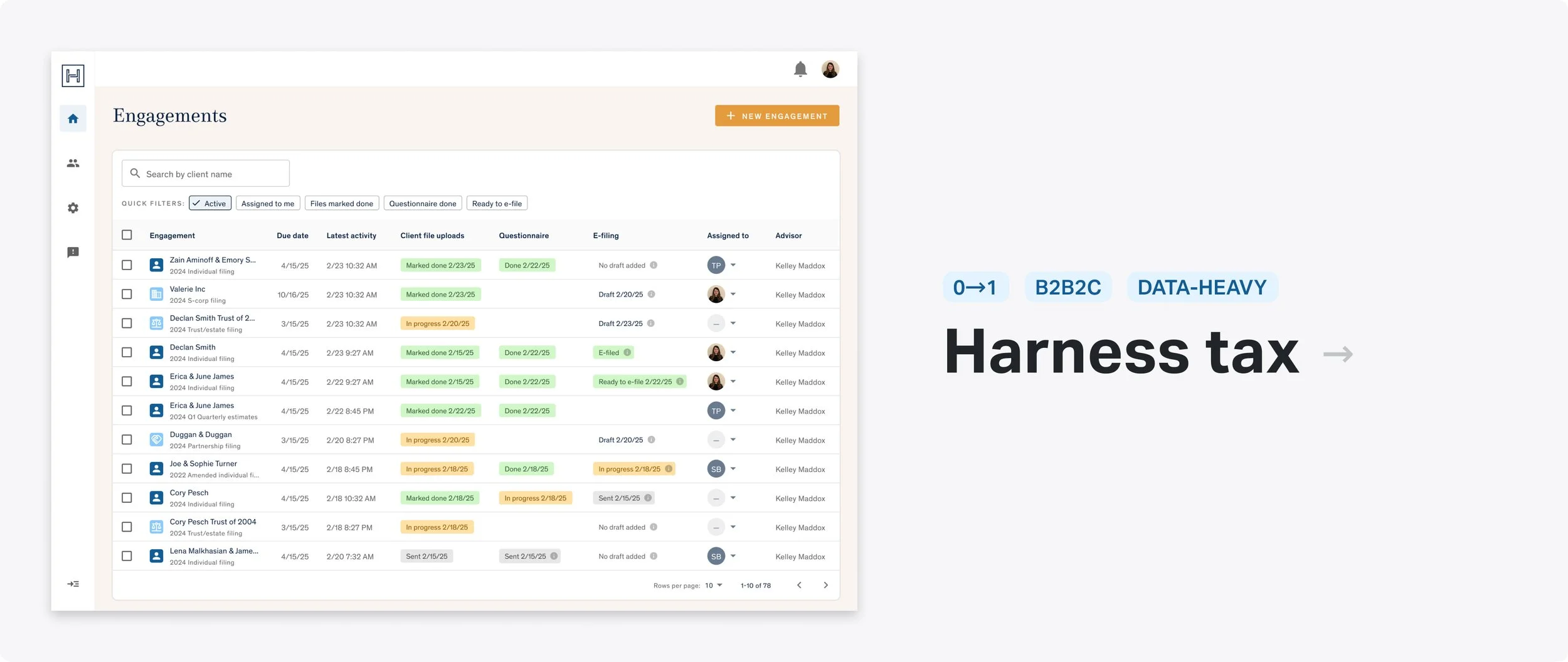Viewport: 1568px width, 662px height.
Task: Click trust scale icon for Declan Smith Trust
Action: (156, 323)
